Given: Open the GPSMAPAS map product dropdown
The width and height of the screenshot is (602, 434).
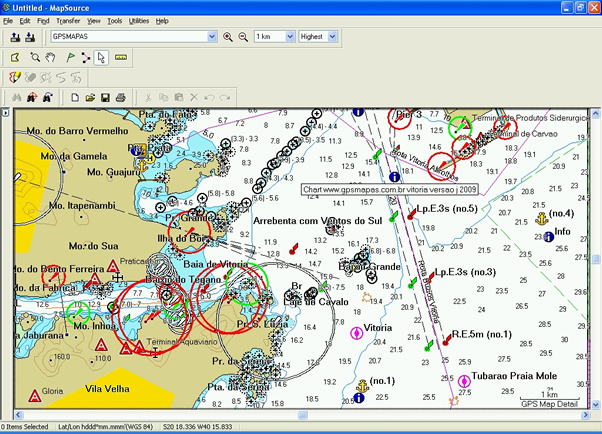Looking at the screenshot, I should pos(213,37).
